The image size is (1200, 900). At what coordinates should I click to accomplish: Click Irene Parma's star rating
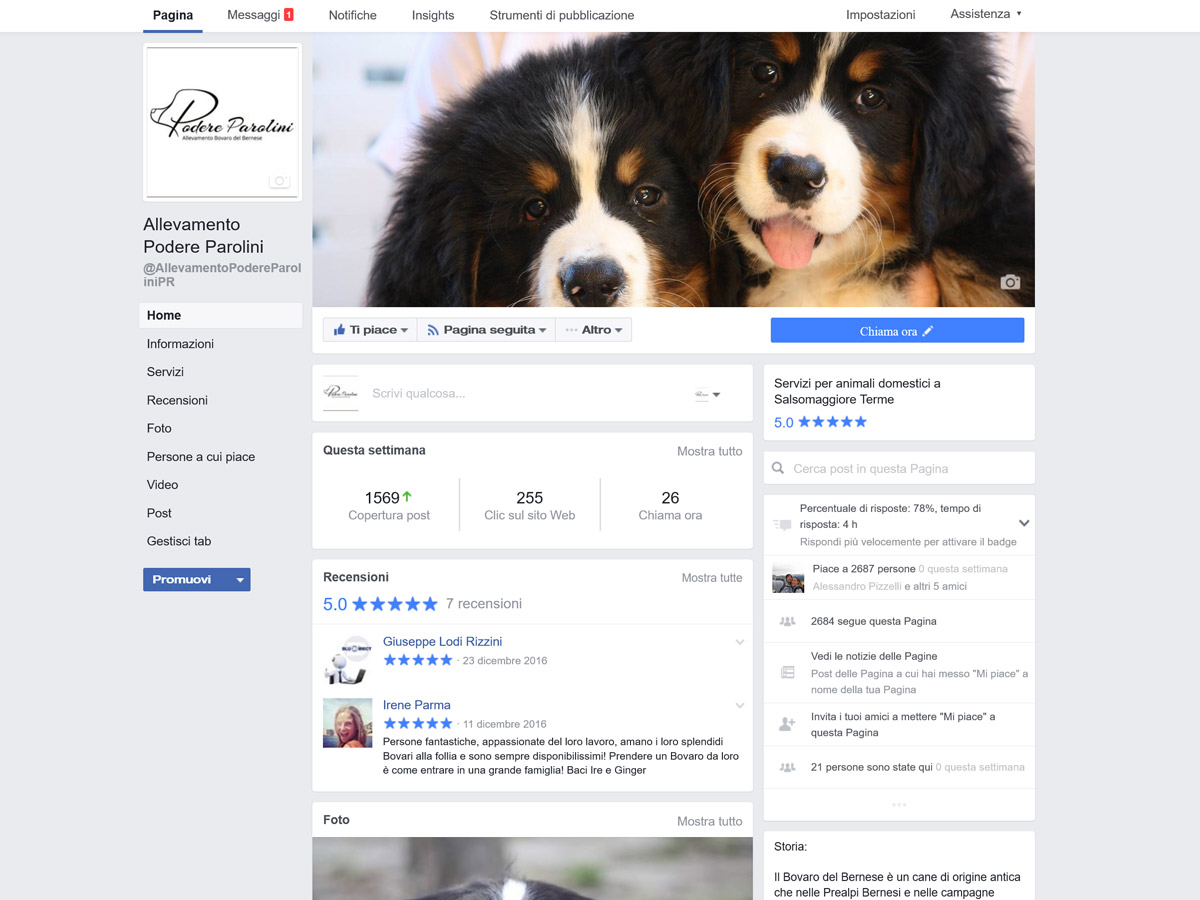pyautogui.click(x=418, y=723)
